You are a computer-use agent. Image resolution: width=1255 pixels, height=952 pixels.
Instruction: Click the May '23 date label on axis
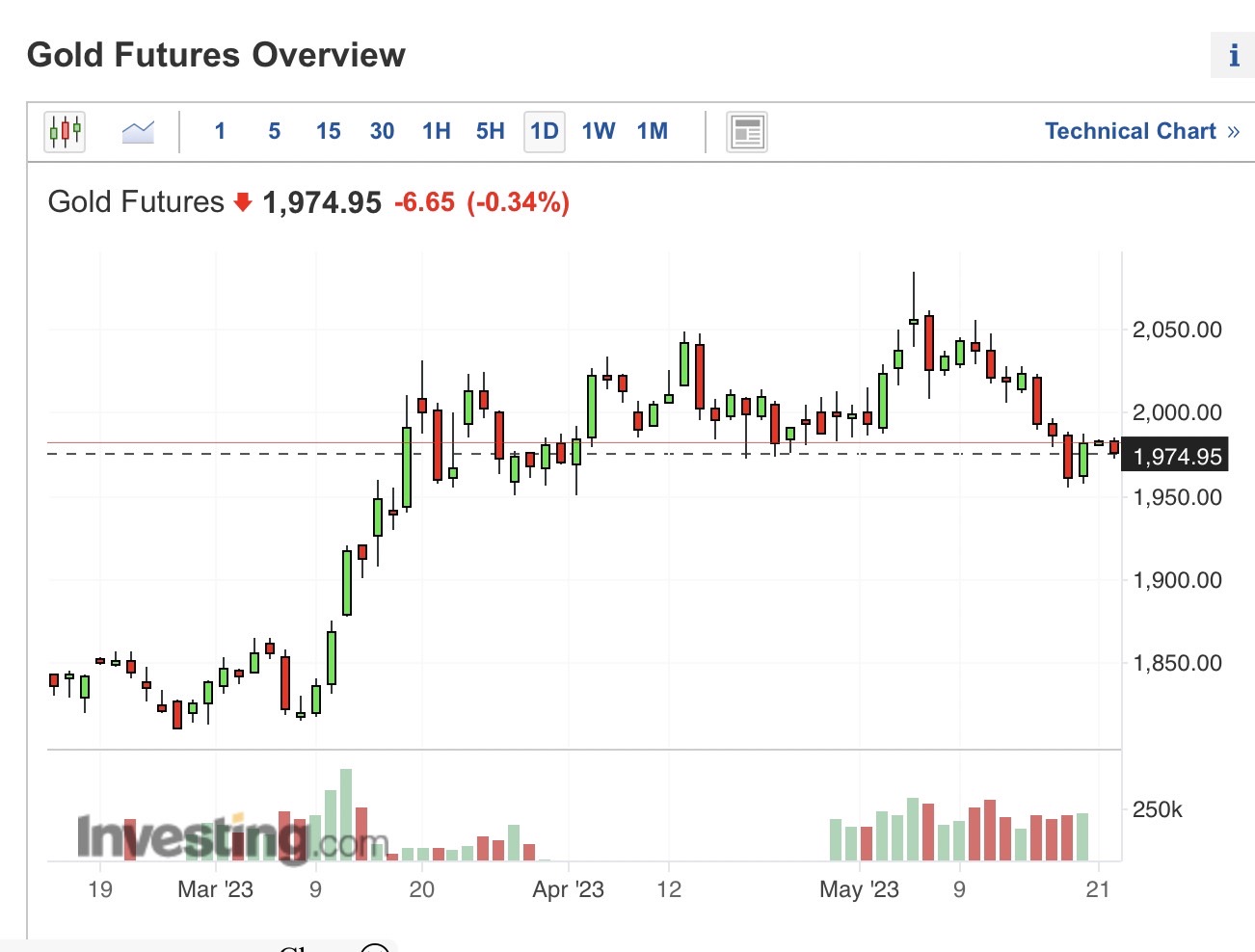pyautogui.click(x=859, y=889)
